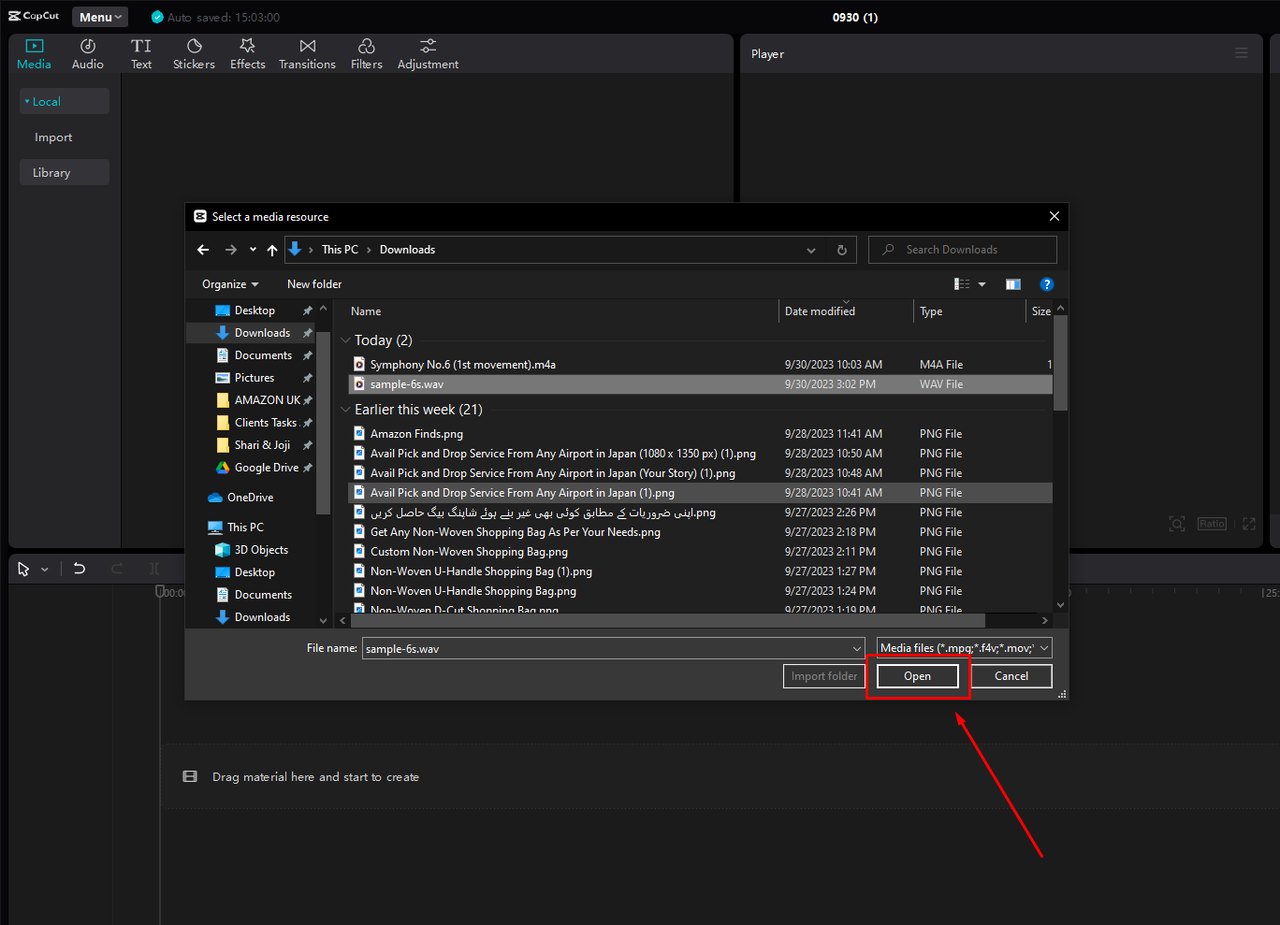Collapse the Earlier this week group
Viewport: 1280px width, 925px height.
(x=345, y=409)
